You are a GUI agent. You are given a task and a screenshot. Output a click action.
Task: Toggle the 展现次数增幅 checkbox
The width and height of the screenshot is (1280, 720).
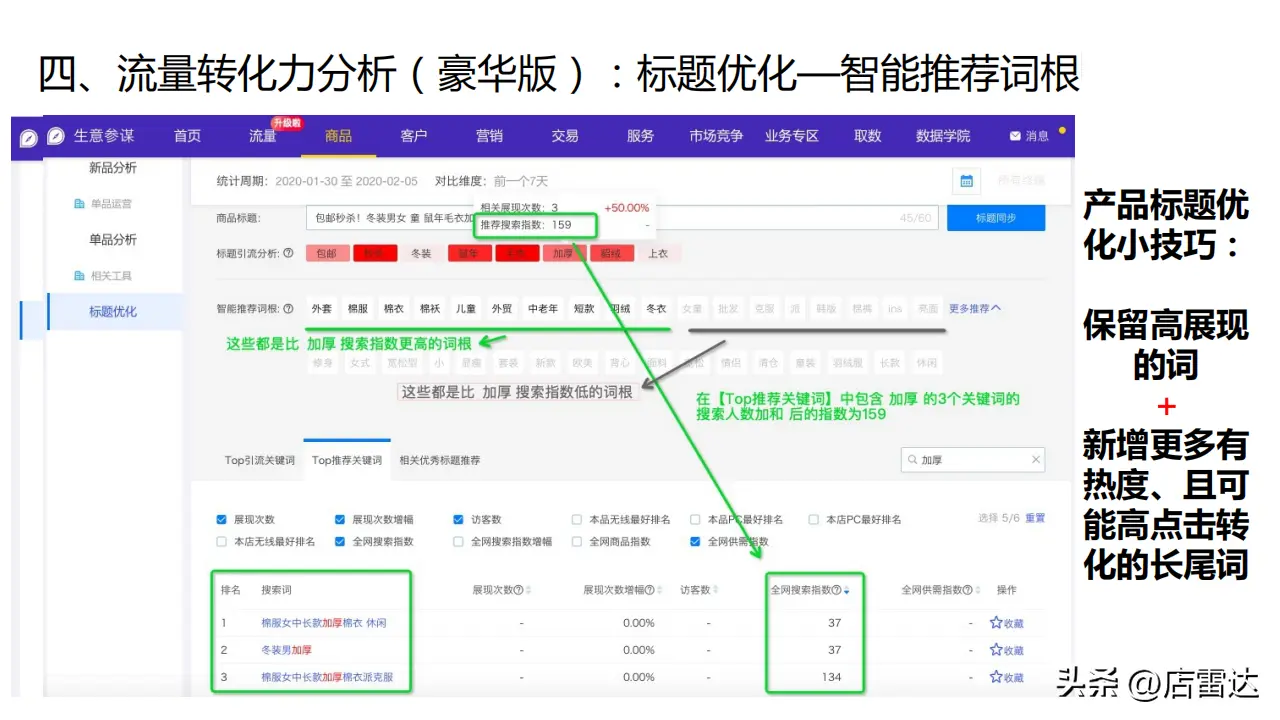pyautogui.click(x=340, y=520)
